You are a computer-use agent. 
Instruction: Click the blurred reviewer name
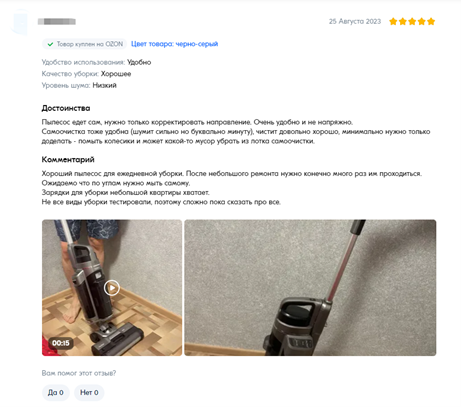click(x=57, y=22)
